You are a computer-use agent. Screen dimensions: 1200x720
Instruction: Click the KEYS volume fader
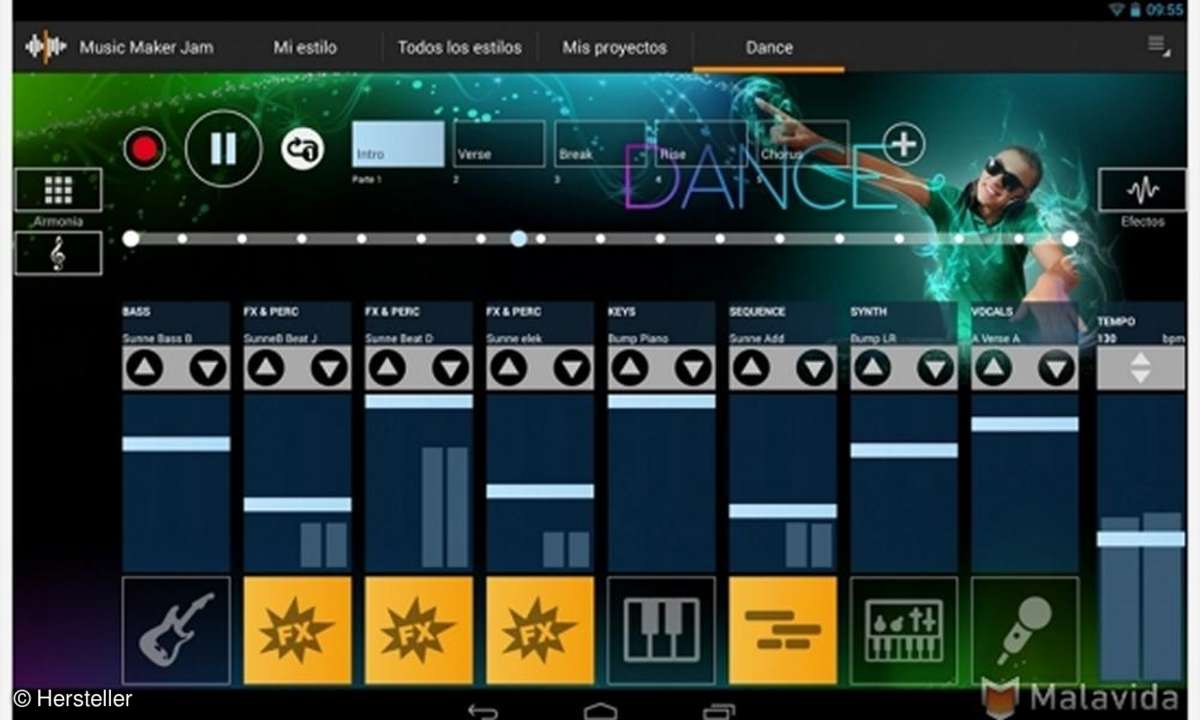[661, 401]
